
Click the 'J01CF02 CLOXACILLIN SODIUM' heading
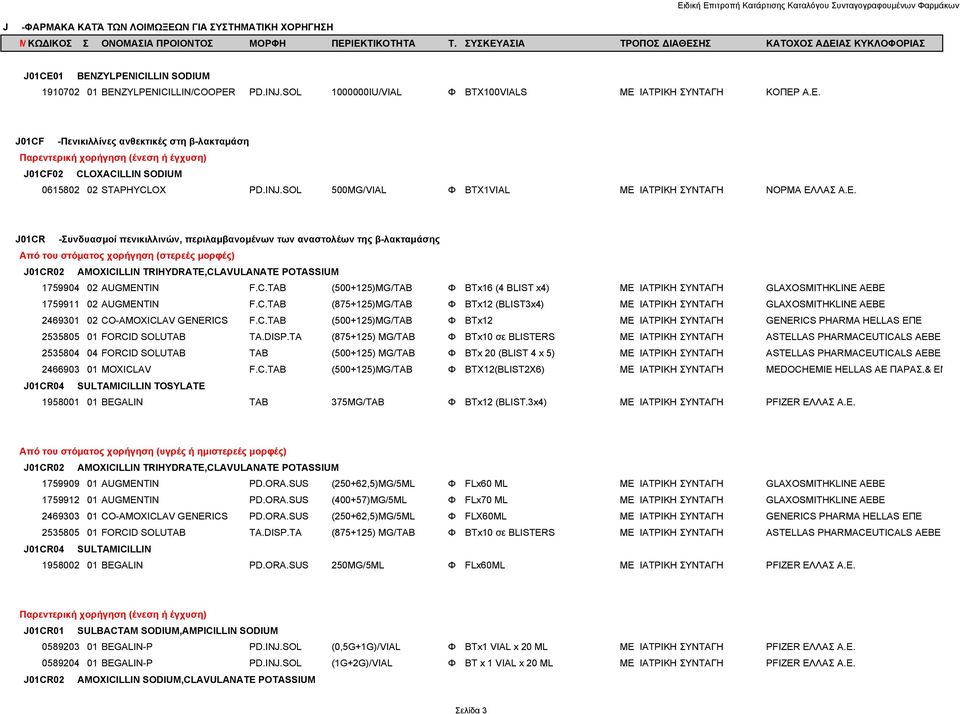coord(103,174)
